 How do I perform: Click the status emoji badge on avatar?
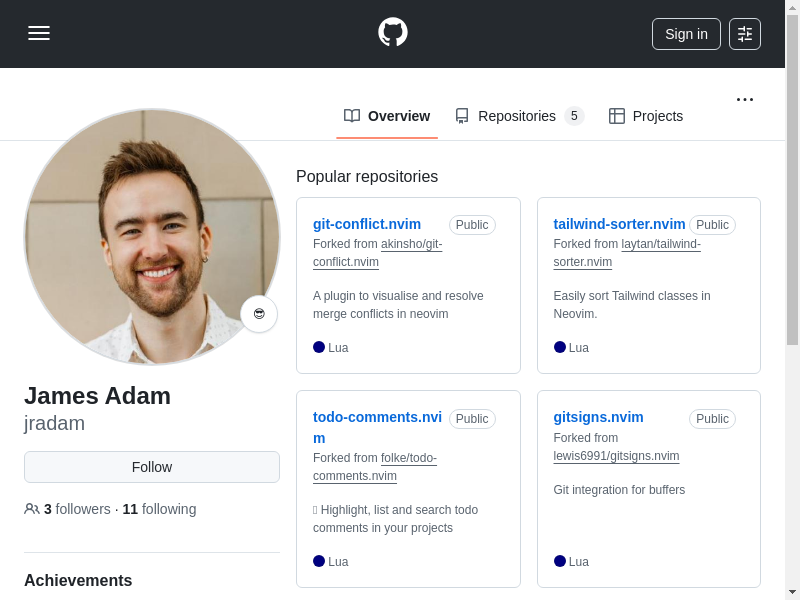click(x=259, y=314)
